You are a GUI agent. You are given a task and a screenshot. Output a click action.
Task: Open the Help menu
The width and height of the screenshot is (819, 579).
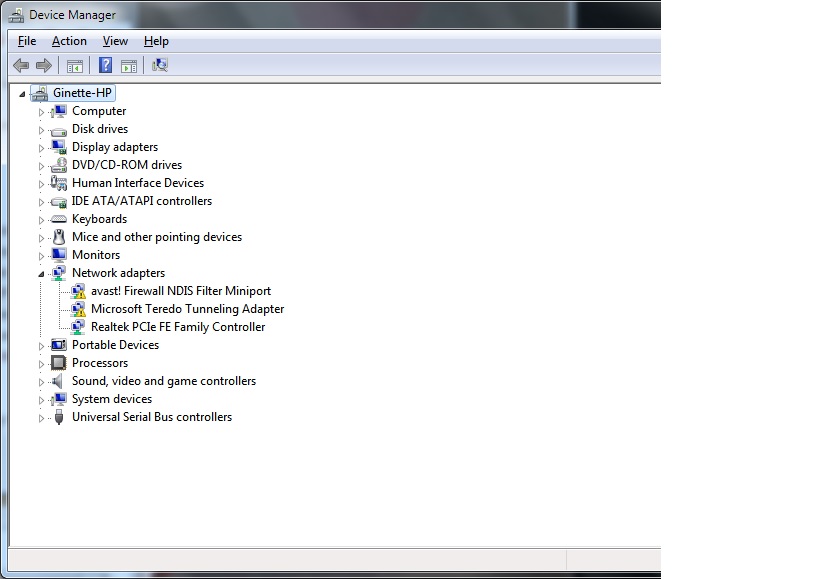[156, 41]
